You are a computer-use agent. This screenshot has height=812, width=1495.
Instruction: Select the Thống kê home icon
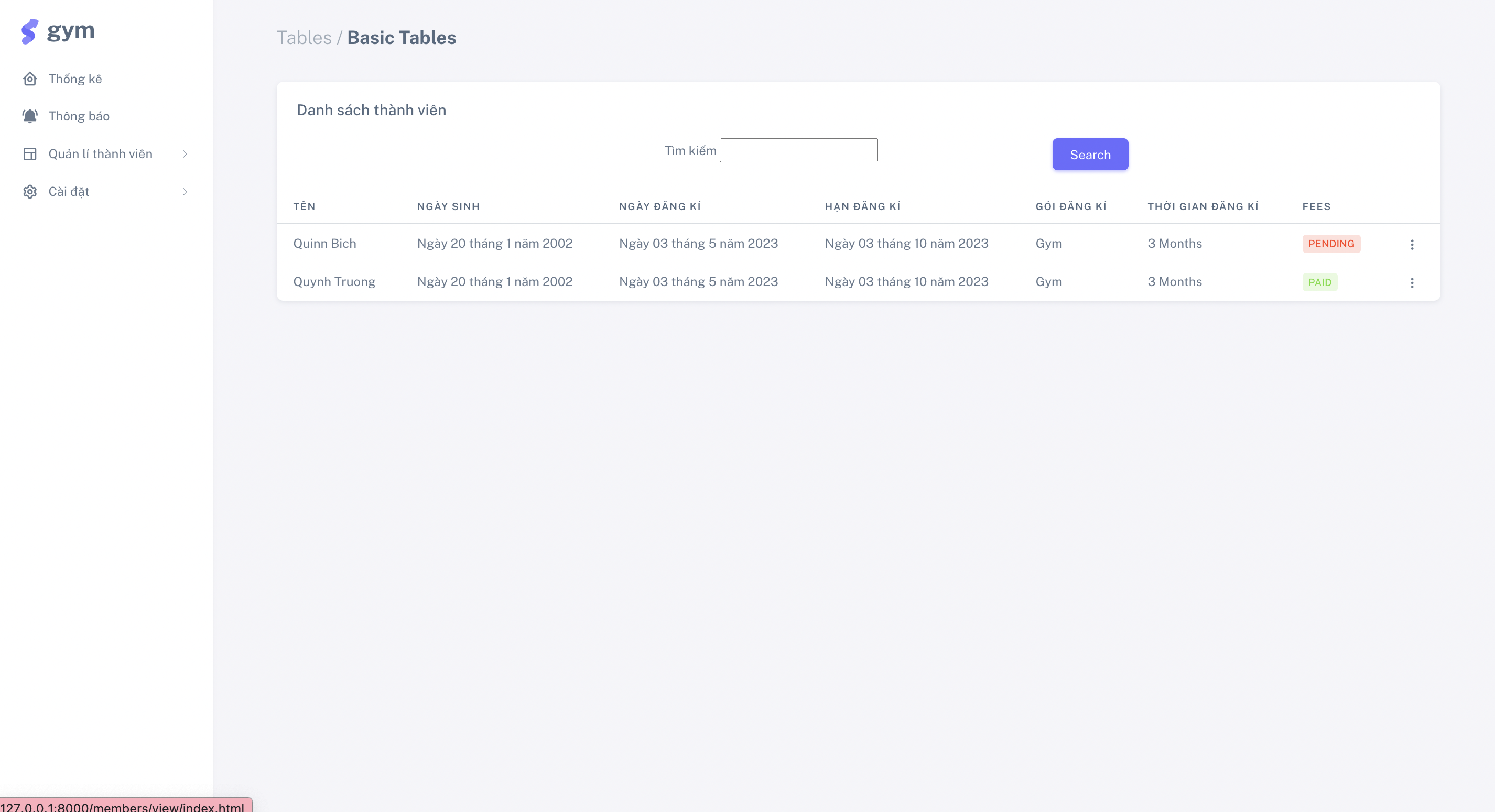tap(30, 79)
